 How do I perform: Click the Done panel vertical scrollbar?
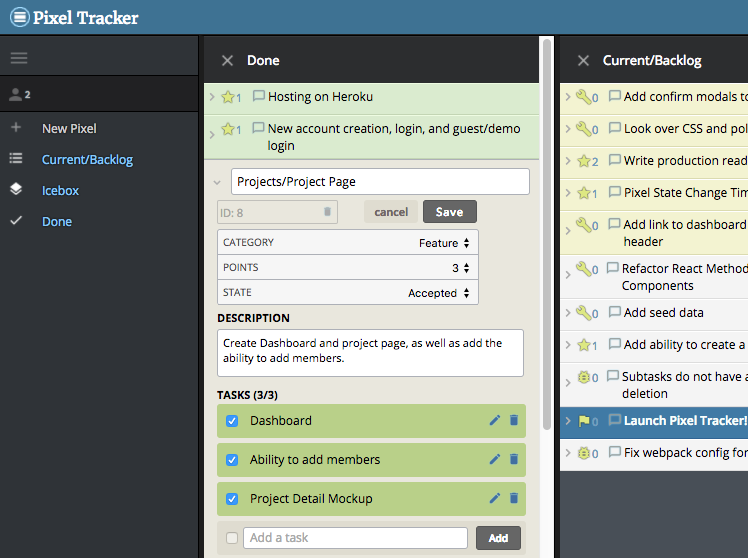[x=547, y=234]
